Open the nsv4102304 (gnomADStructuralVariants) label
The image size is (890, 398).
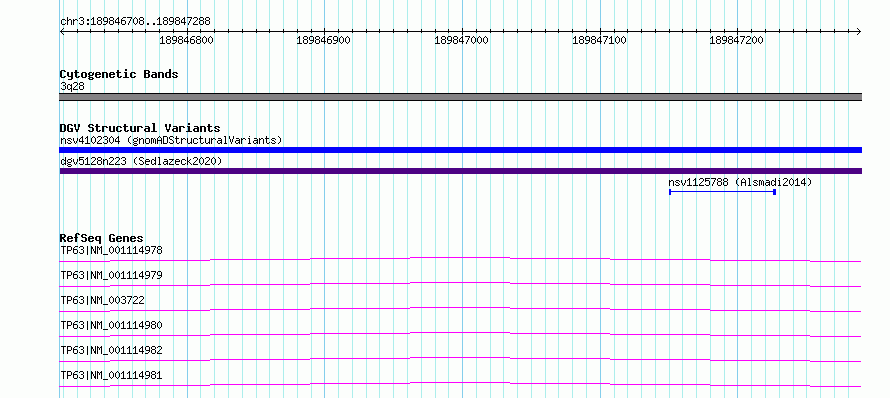click(171, 140)
